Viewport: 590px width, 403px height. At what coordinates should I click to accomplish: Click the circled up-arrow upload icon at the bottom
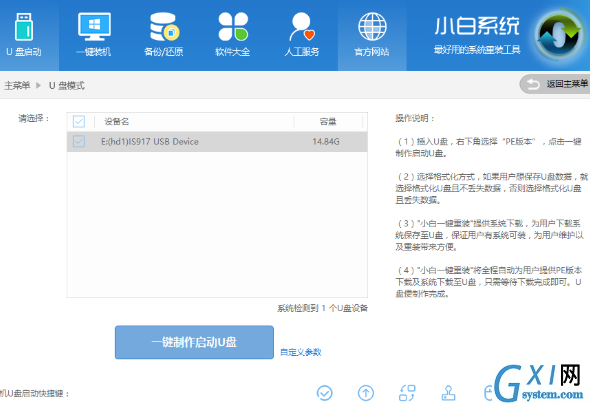tap(366, 393)
